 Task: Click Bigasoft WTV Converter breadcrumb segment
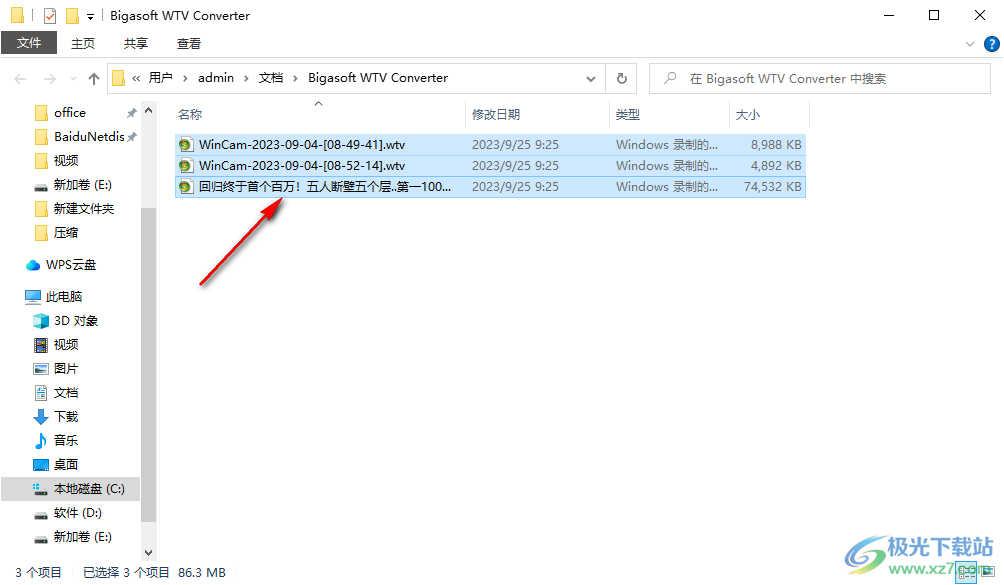coord(378,78)
